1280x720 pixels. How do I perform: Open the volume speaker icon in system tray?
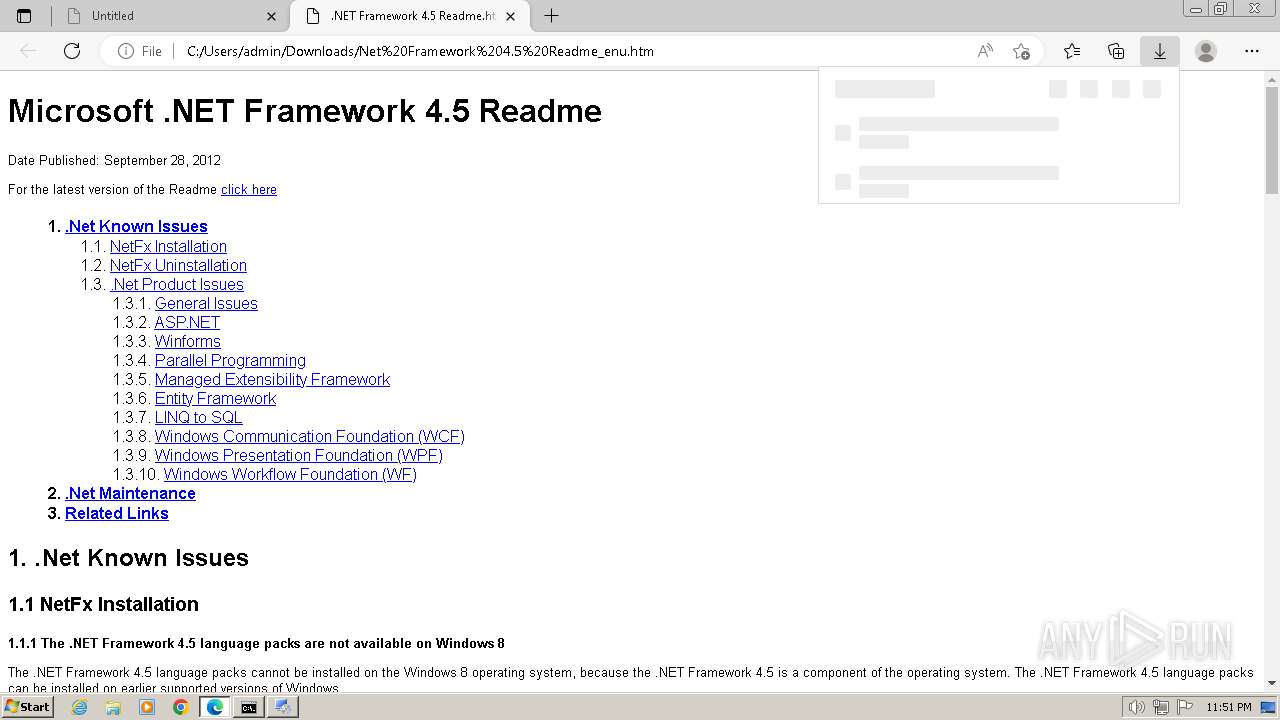(1136, 707)
